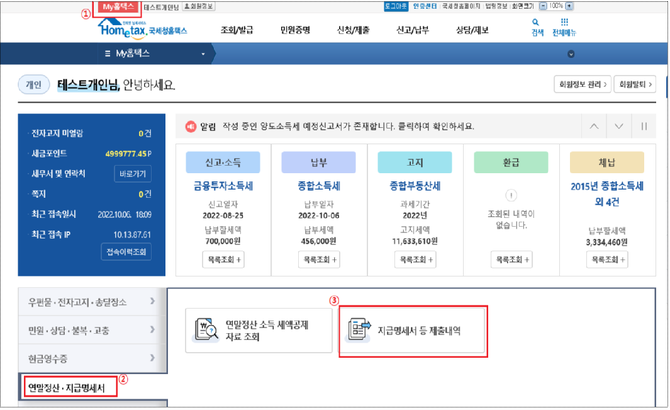Click 목록조회 under 종합부동산세 고지
This screenshot has height=410, width=670.
pyautogui.click(x=409, y=258)
